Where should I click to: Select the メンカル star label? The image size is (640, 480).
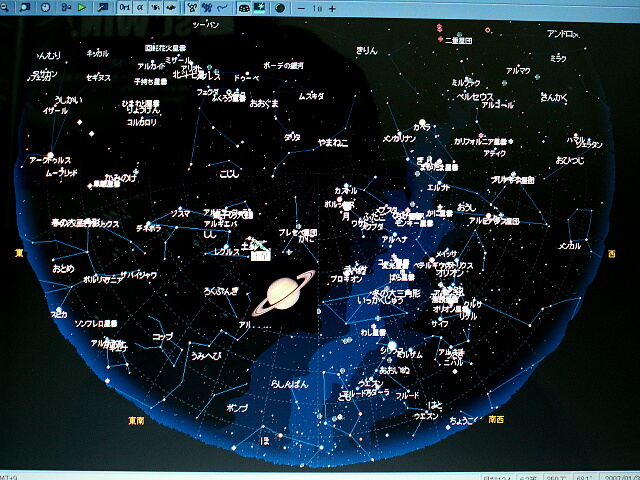tap(569, 246)
